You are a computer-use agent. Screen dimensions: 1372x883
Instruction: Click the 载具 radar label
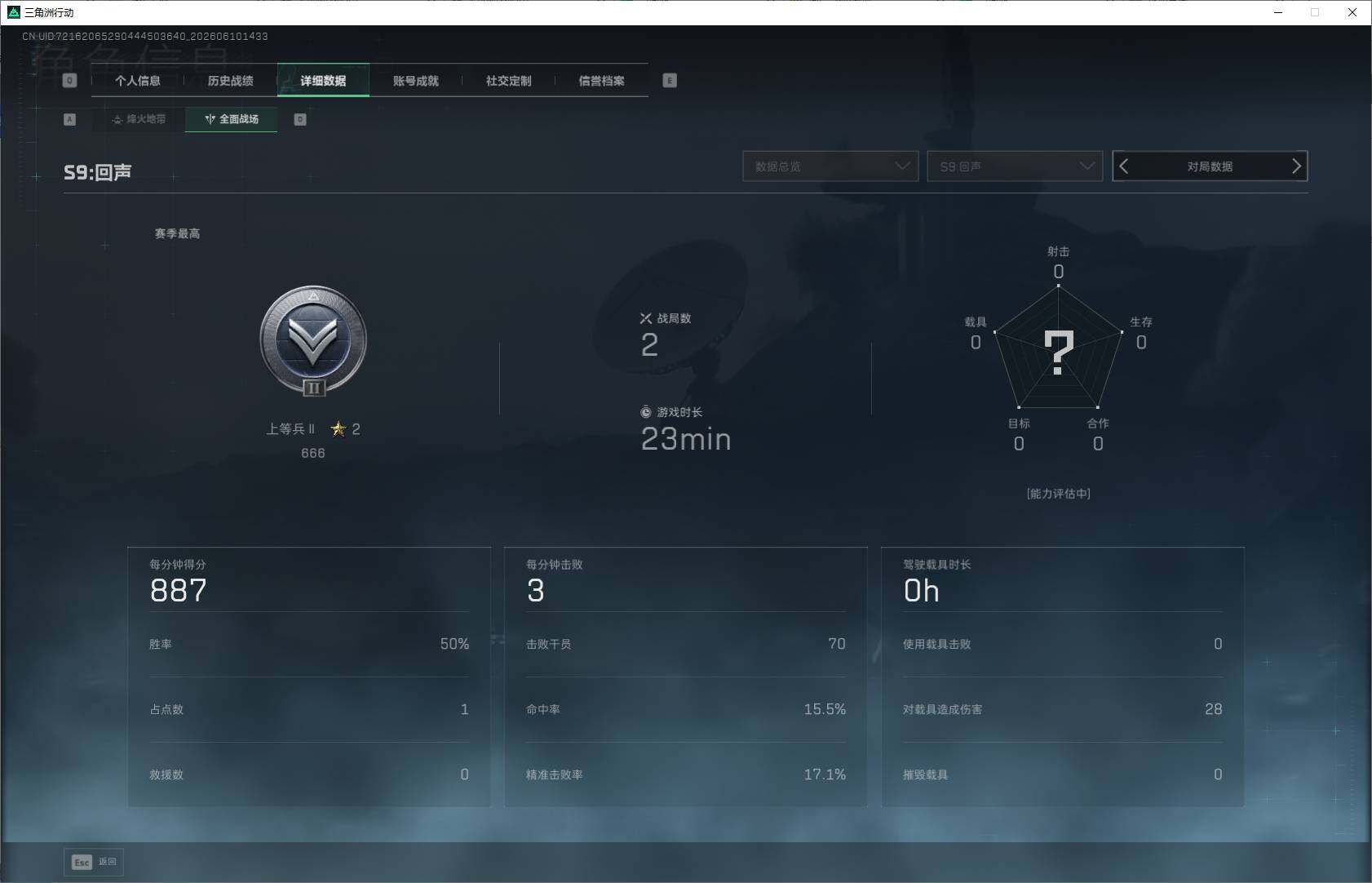tap(976, 322)
